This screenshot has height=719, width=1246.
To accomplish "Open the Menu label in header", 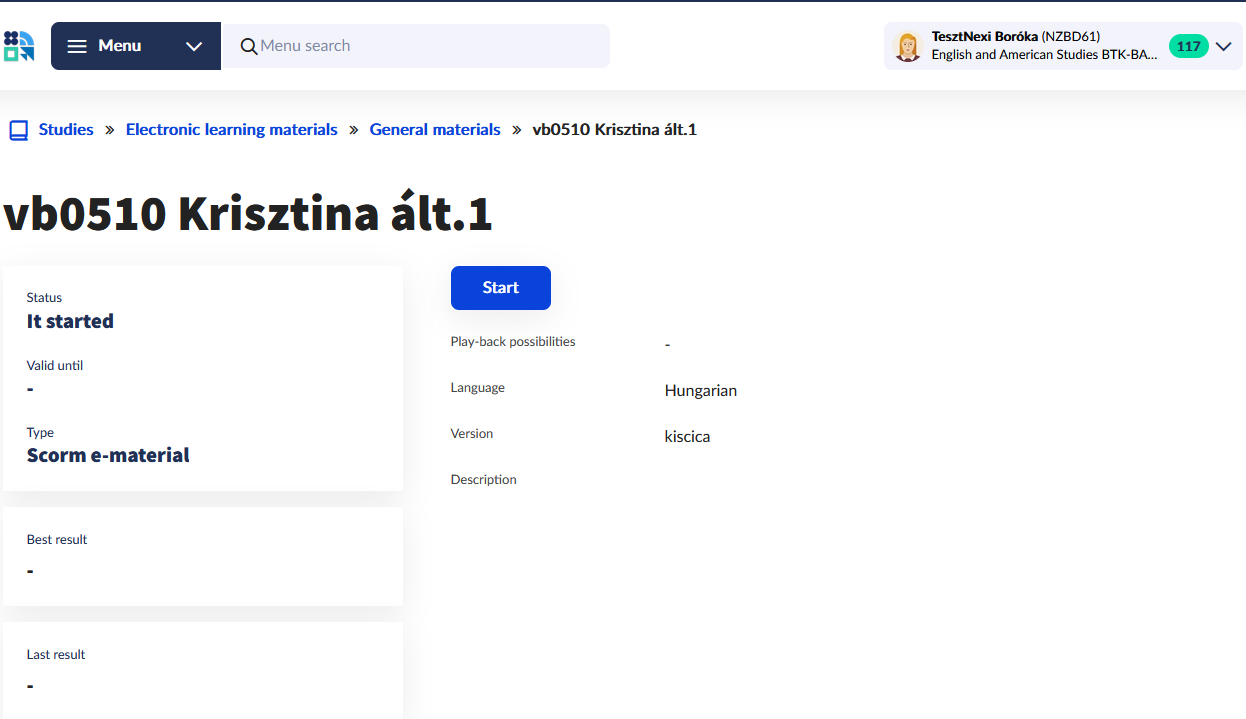I will 119,46.
